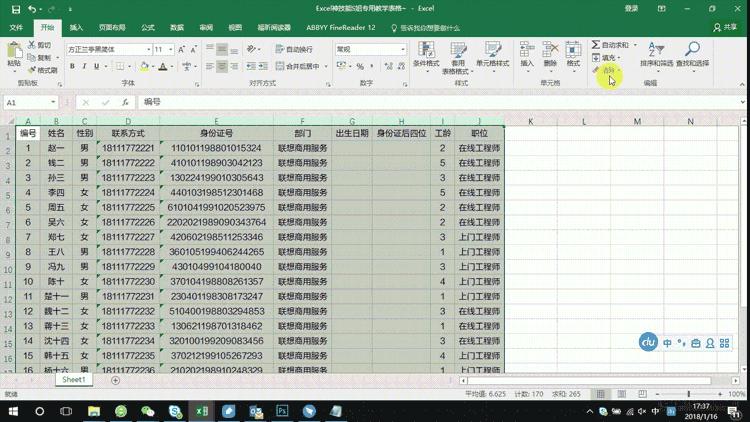Toggle middle vertical alignment
Screen dimensions: 750x422
(222, 49)
